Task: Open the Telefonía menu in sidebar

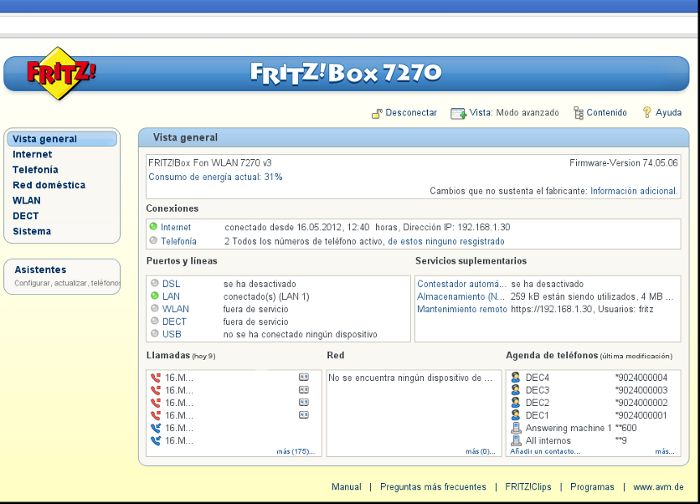Action: click(x=35, y=170)
